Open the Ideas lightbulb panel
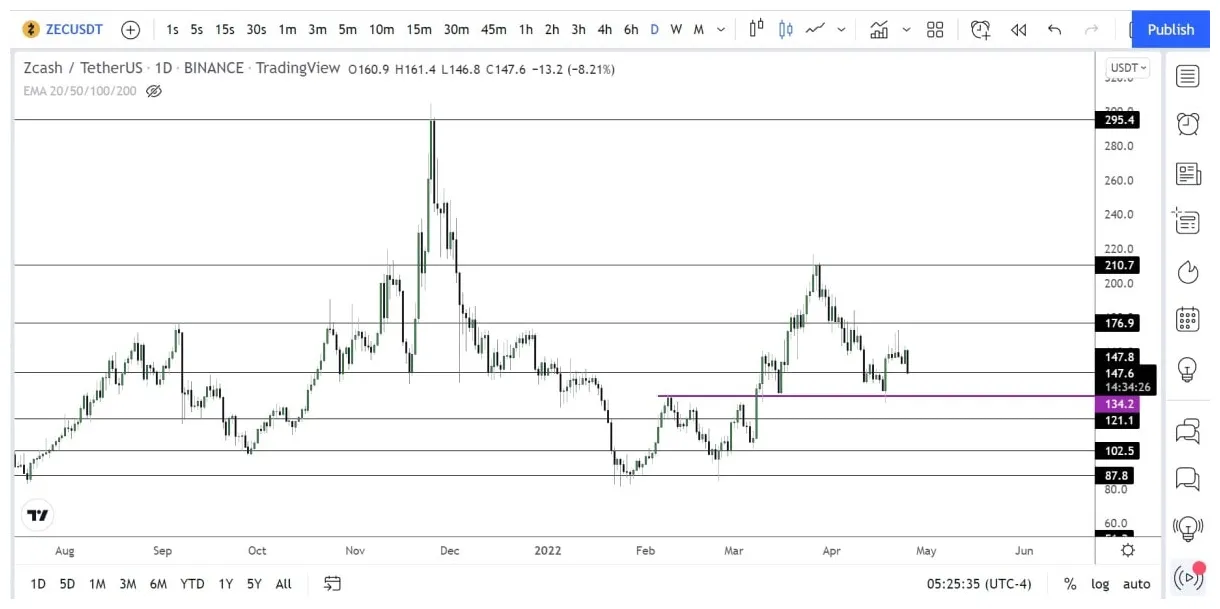This screenshot has height=609, width=1220. click(1188, 370)
